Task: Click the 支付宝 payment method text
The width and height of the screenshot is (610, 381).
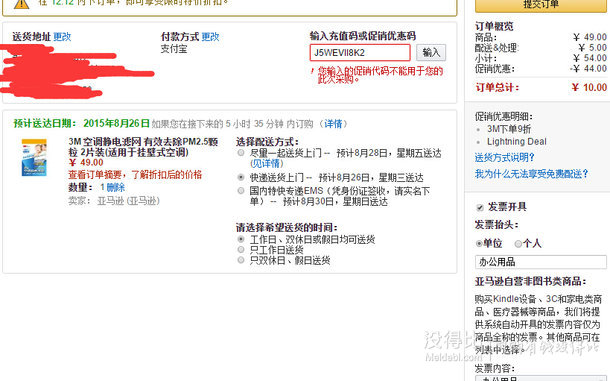Action: (174, 49)
